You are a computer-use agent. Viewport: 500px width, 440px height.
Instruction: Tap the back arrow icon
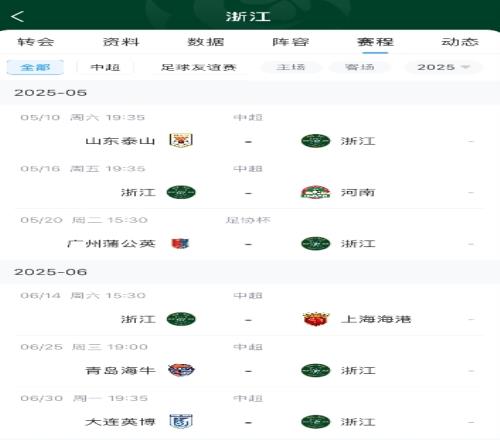17,16
